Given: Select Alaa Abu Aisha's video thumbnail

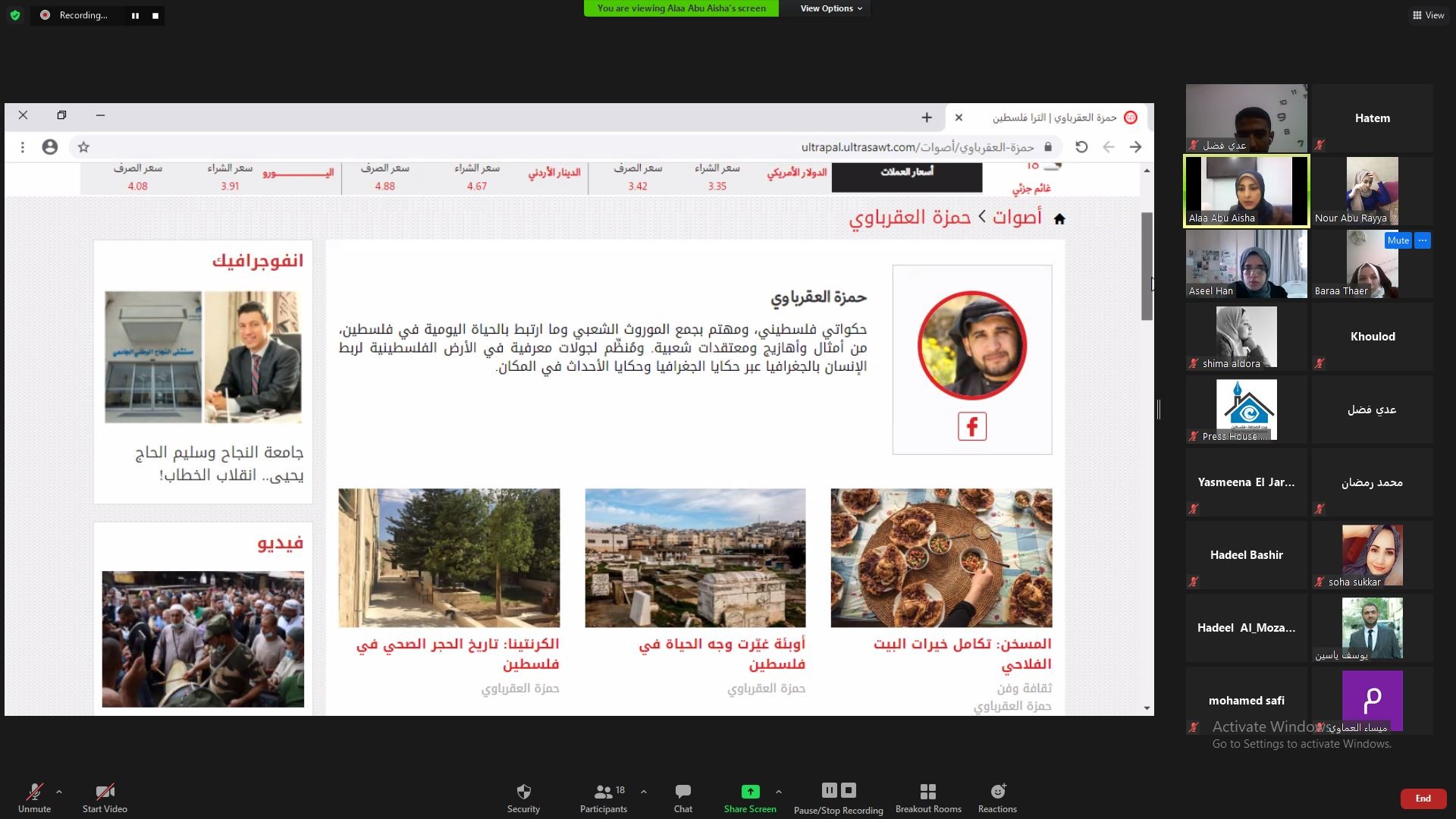Looking at the screenshot, I should pos(1246,191).
